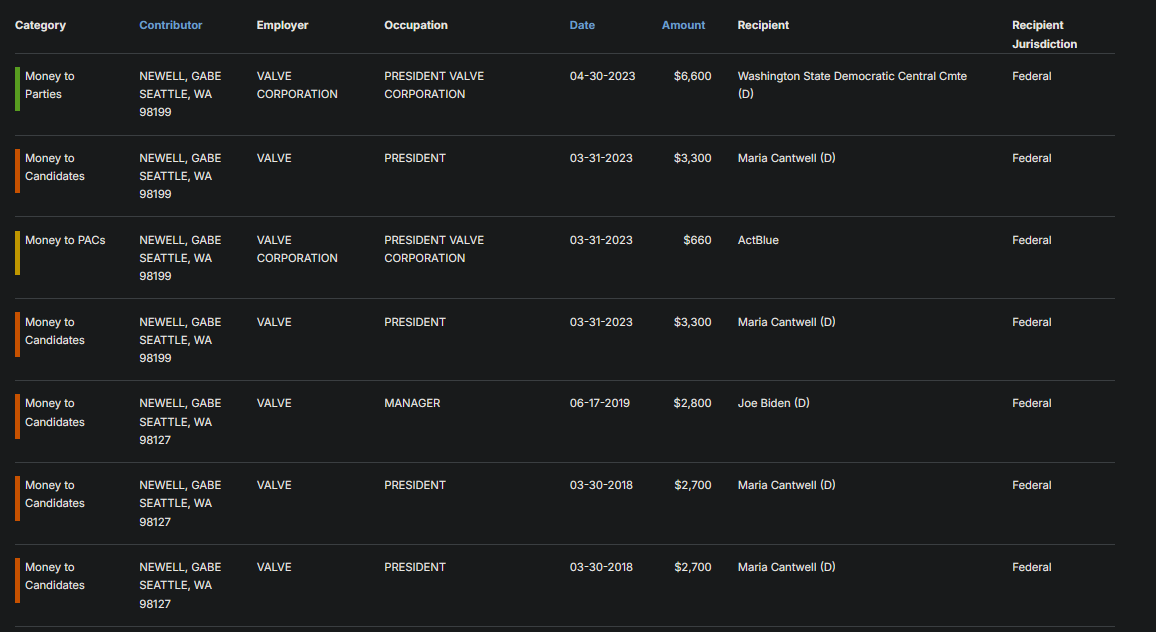This screenshot has height=632, width=1156.
Task: Select the ActBlue recipient
Action: (758, 240)
